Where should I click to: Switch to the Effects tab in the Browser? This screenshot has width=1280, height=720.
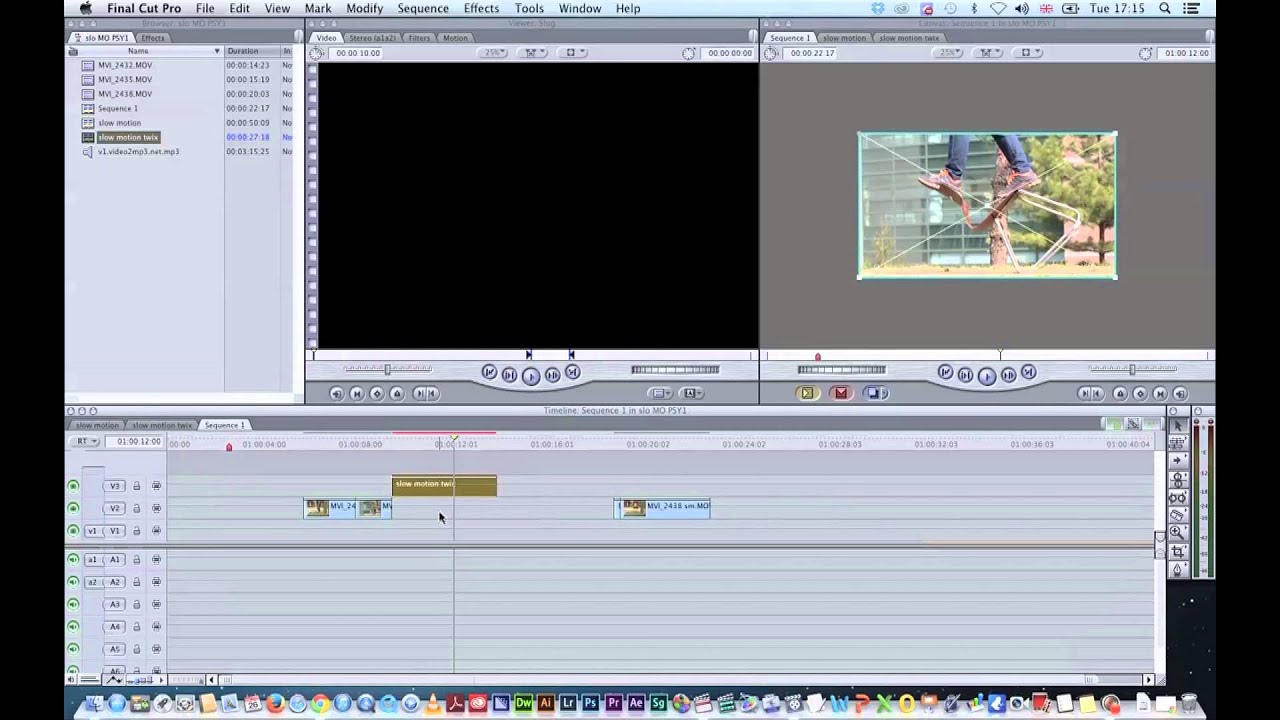(x=153, y=38)
